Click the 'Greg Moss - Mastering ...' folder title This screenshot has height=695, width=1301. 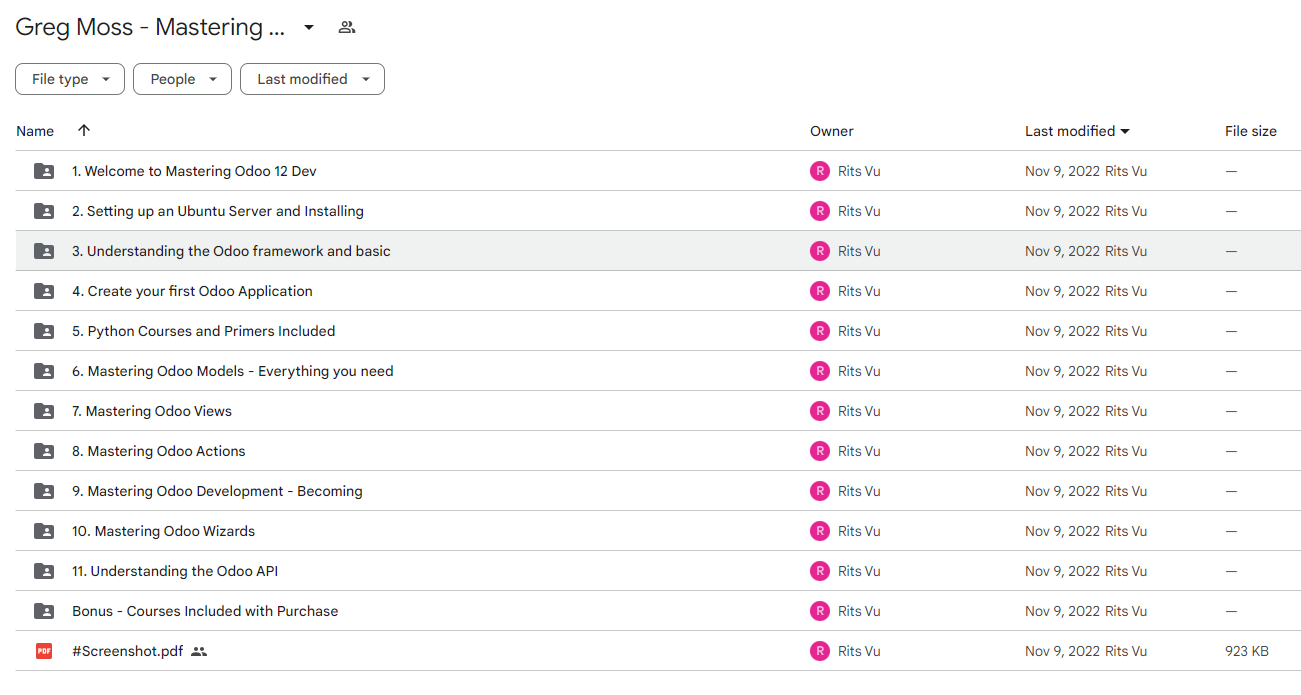pyautogui.click(x=151, y=28)
